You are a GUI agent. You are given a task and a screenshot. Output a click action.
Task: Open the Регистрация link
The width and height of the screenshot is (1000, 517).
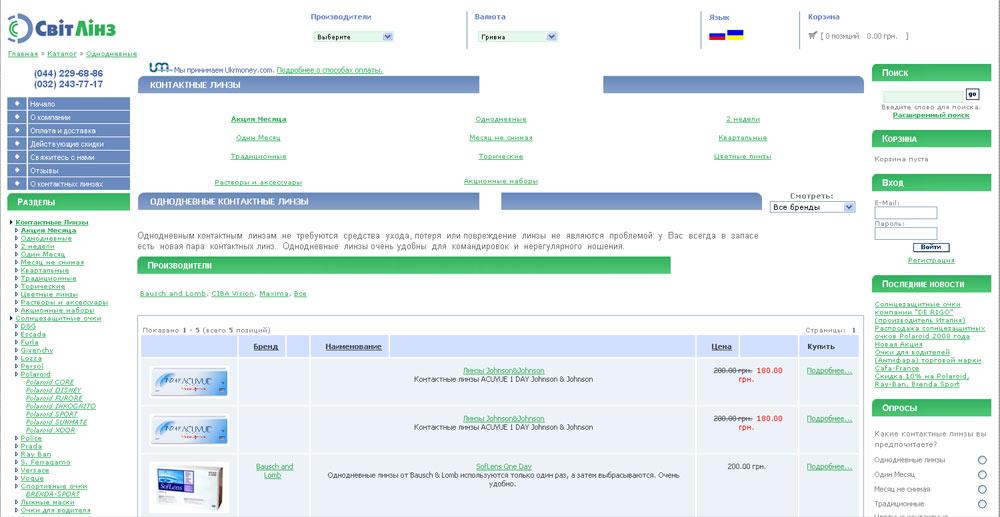[x=931, y=261]
